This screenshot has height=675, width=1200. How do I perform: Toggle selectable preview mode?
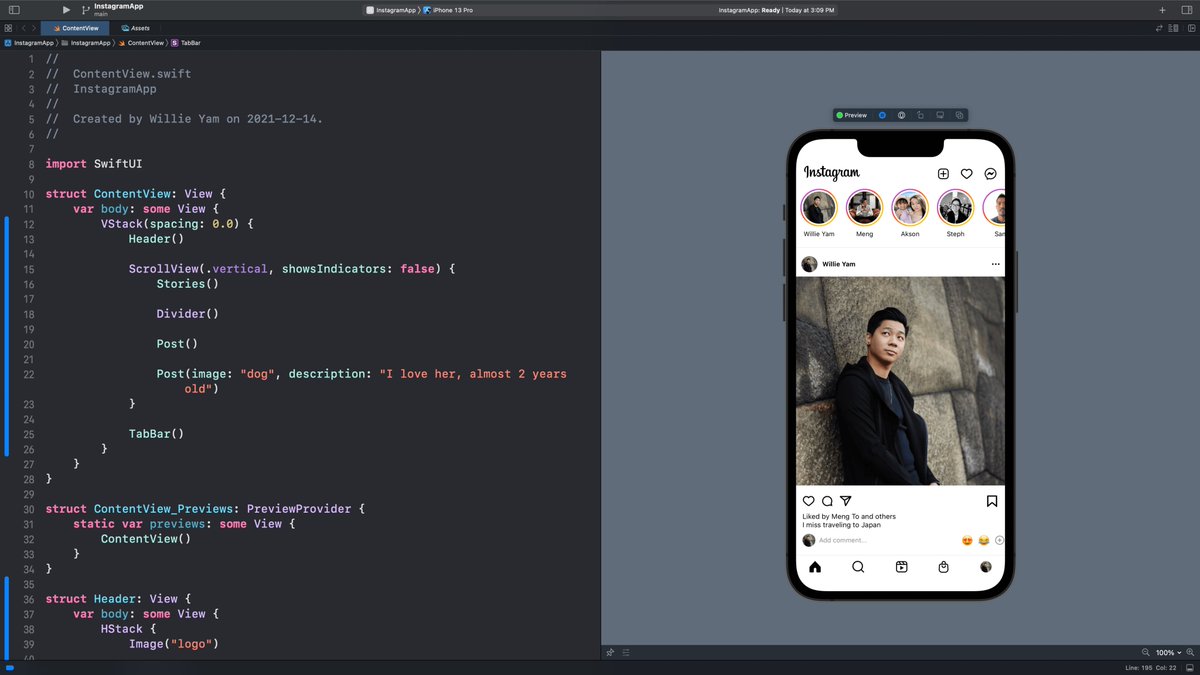pyautogui.click(x=901, y=115)
